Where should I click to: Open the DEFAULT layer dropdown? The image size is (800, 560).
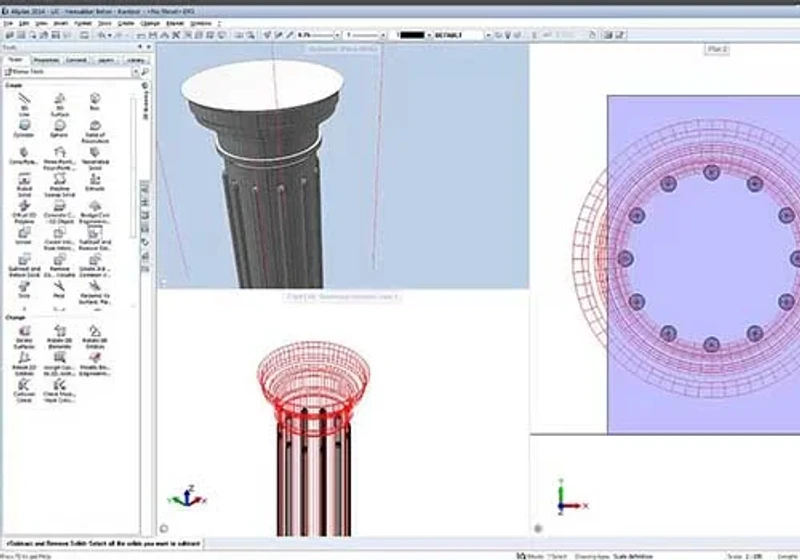coord(488,35)
